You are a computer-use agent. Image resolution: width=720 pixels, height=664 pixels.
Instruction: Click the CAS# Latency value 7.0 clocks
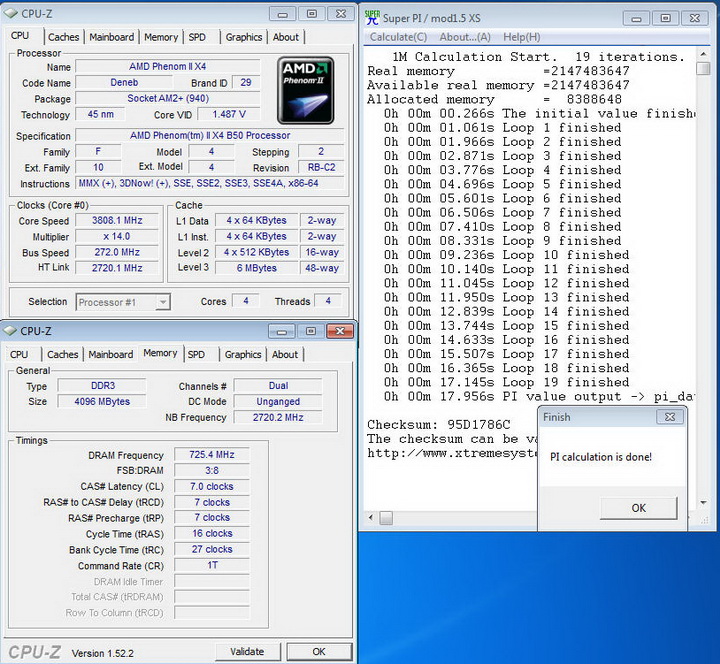pyautogui.click(x=212, y=486)
